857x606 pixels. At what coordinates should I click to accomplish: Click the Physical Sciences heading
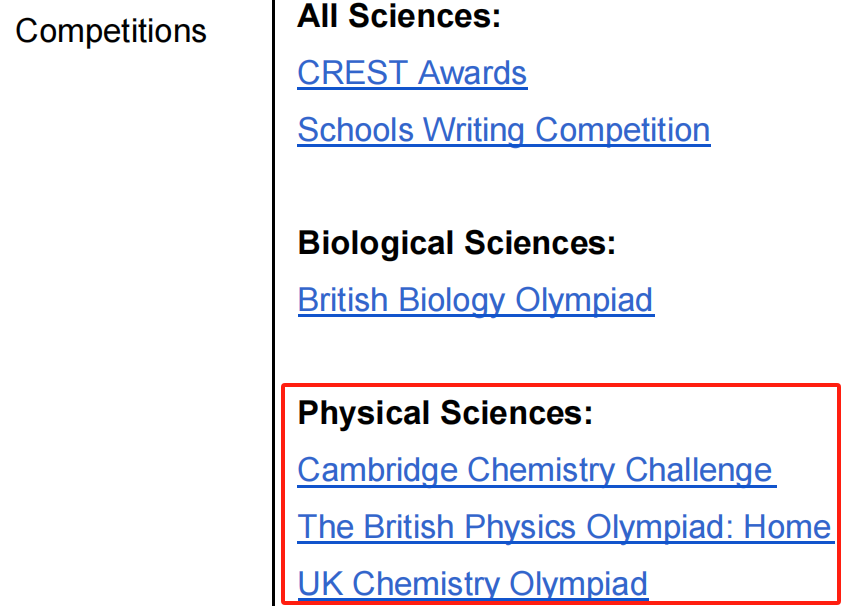click(x=446, y=413)
